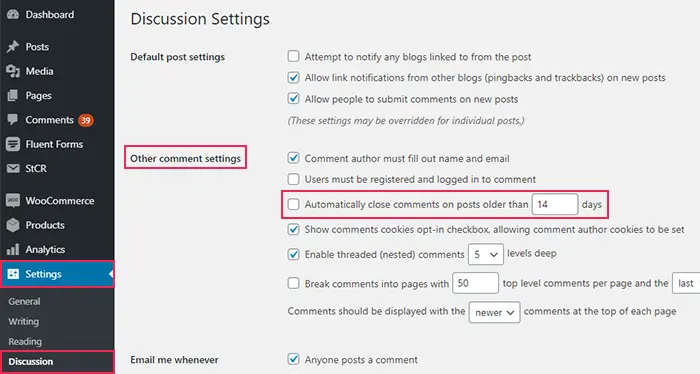Image resolution: width=700 pixels, height=374 pixels.
Task: Open the newer comments order dropdown
Action: click(x=494, y=312)
